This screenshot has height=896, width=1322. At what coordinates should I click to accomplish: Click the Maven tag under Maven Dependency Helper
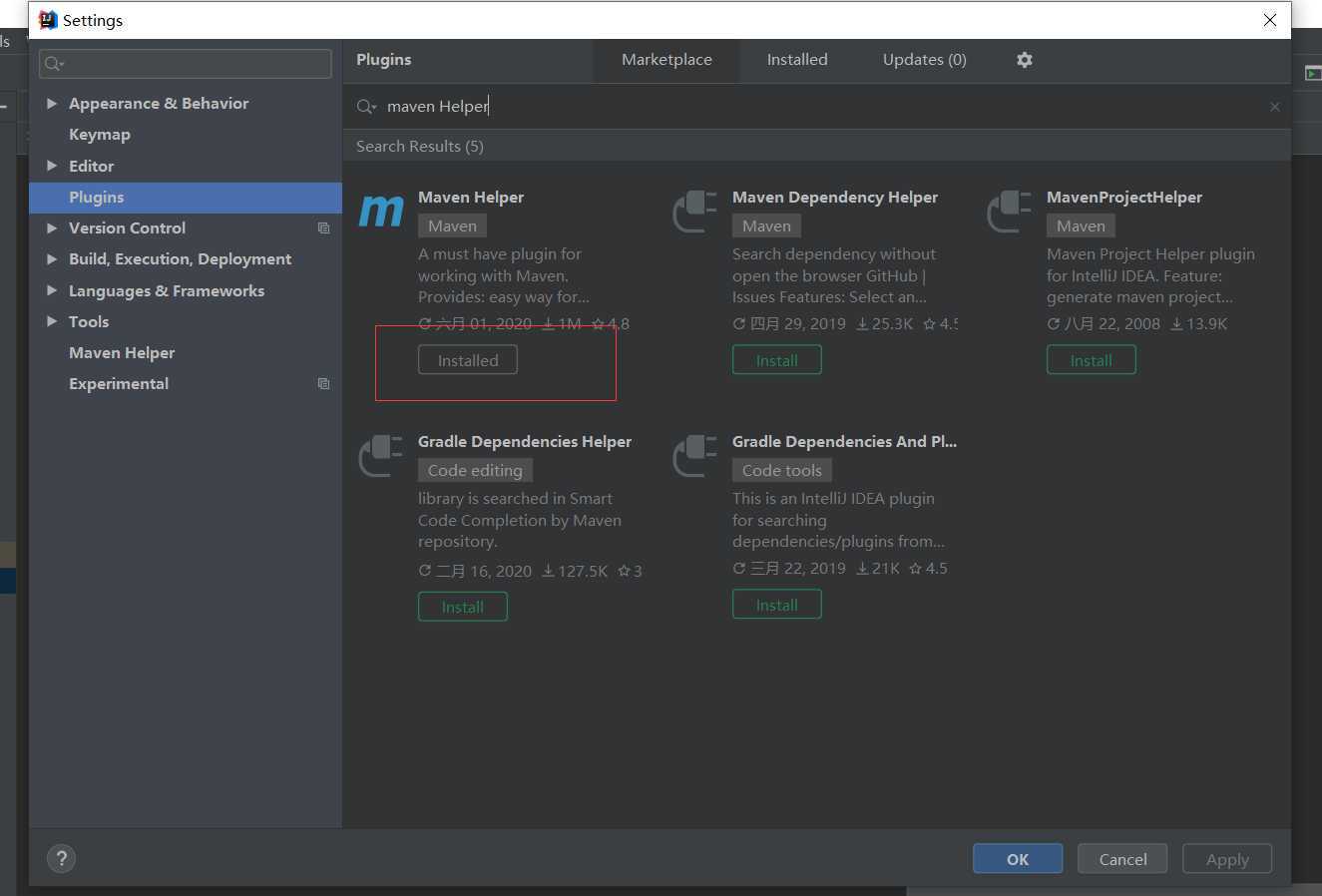point(766,226)
